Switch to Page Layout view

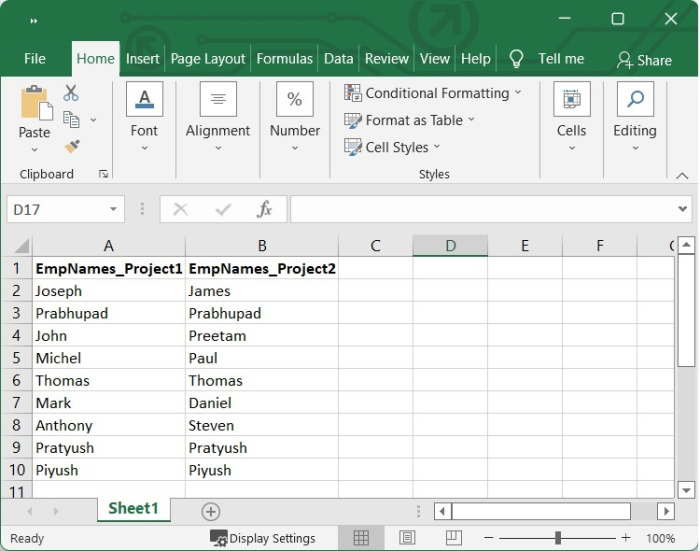407,538
